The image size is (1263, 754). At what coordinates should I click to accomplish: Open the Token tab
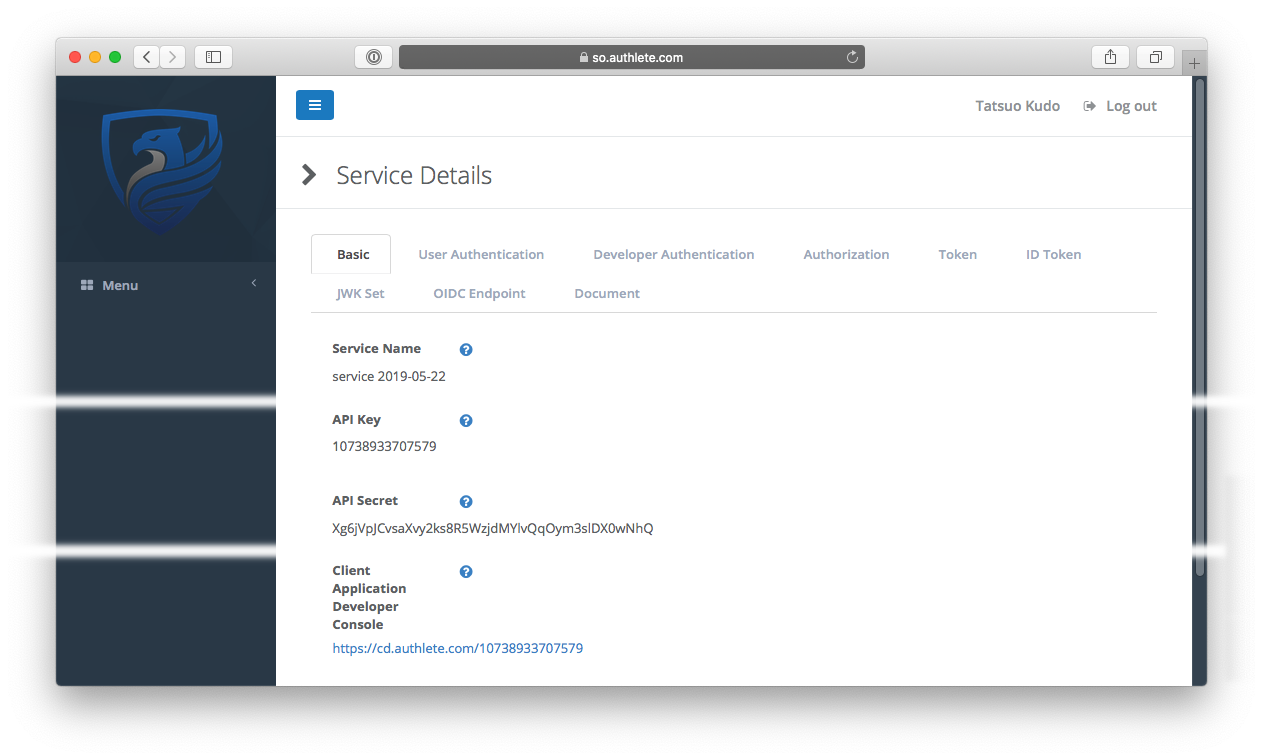coord(957,254)
